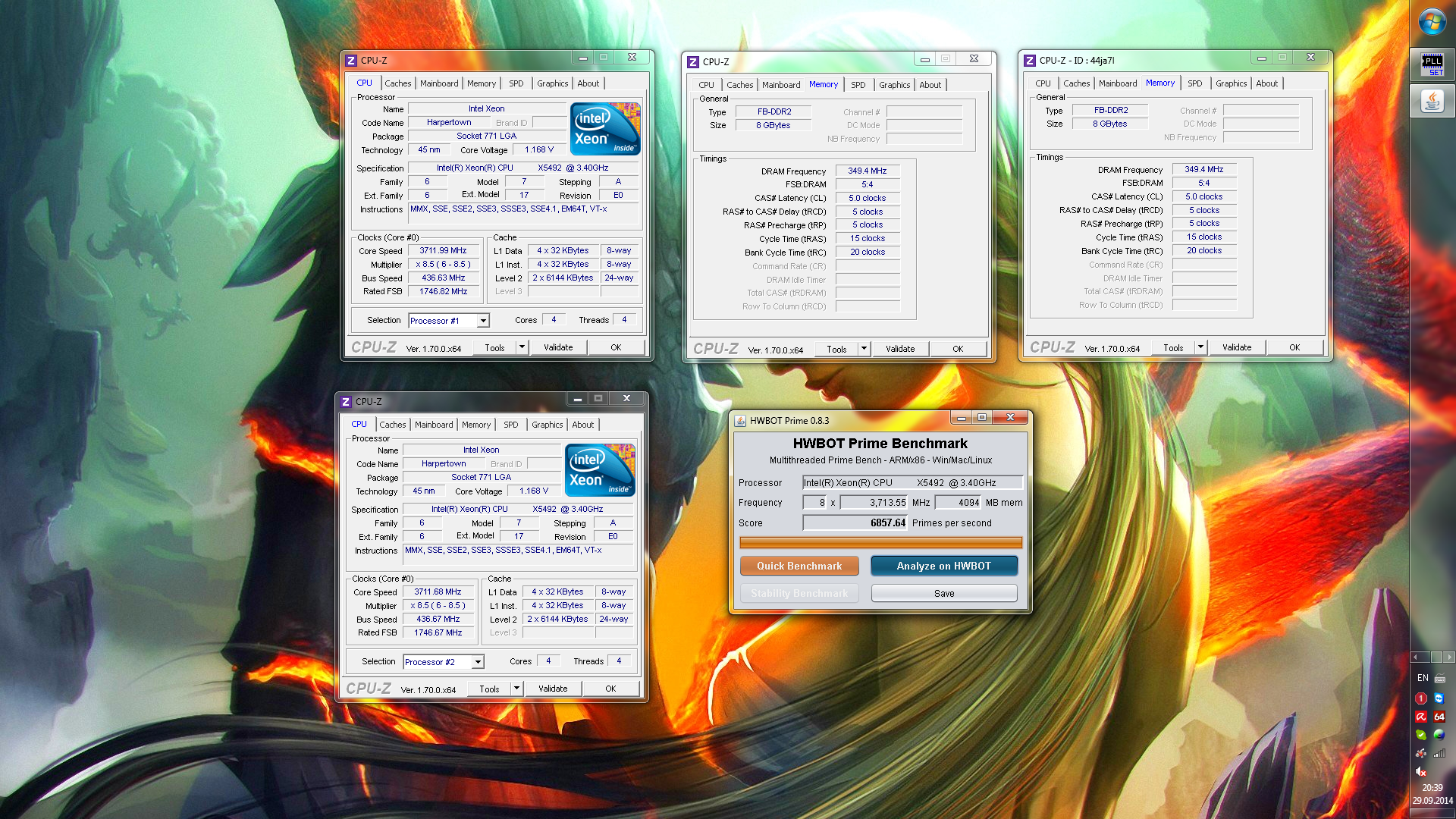Open the network signal tray icon
The image size is (1456, 819).
coord(1439,753)
